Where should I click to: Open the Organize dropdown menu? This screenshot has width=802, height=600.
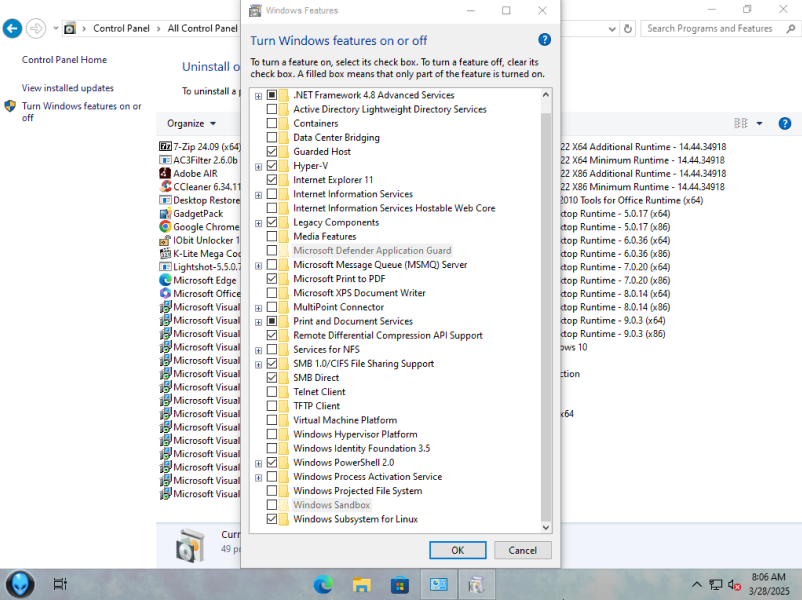click(x=191, y=123)
